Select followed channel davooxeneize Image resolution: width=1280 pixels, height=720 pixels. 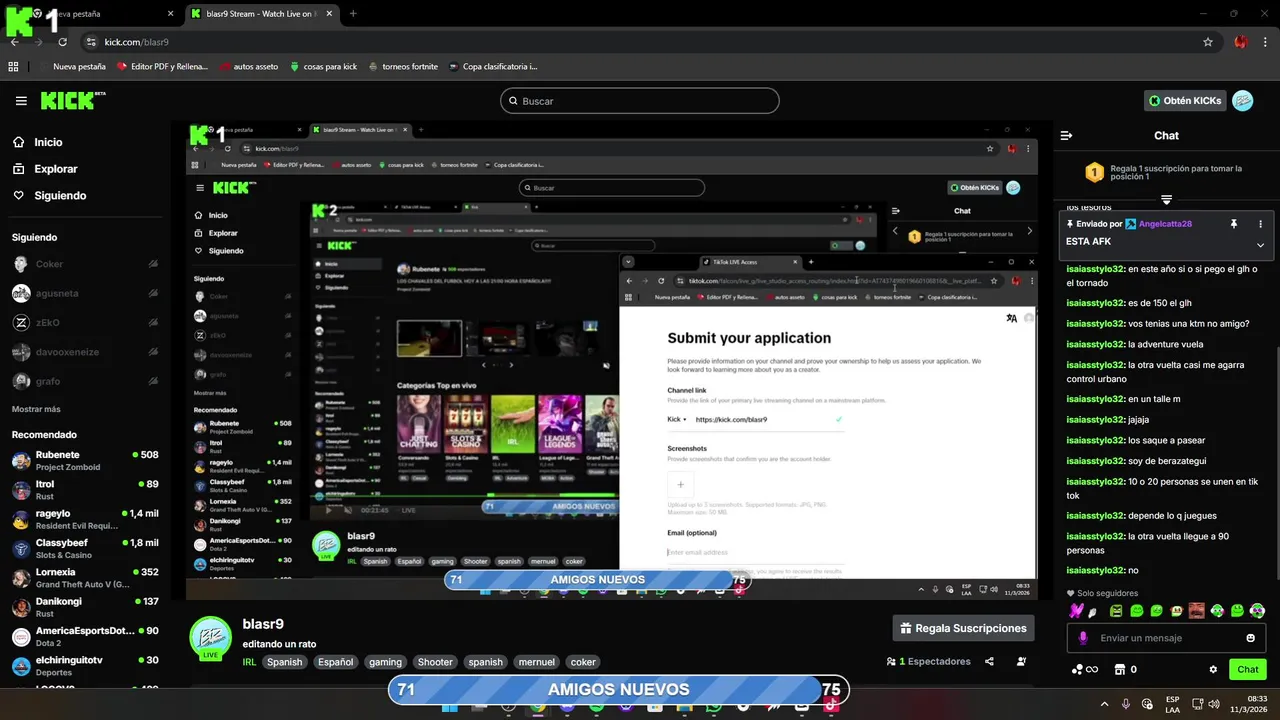[x=84, y=352]
